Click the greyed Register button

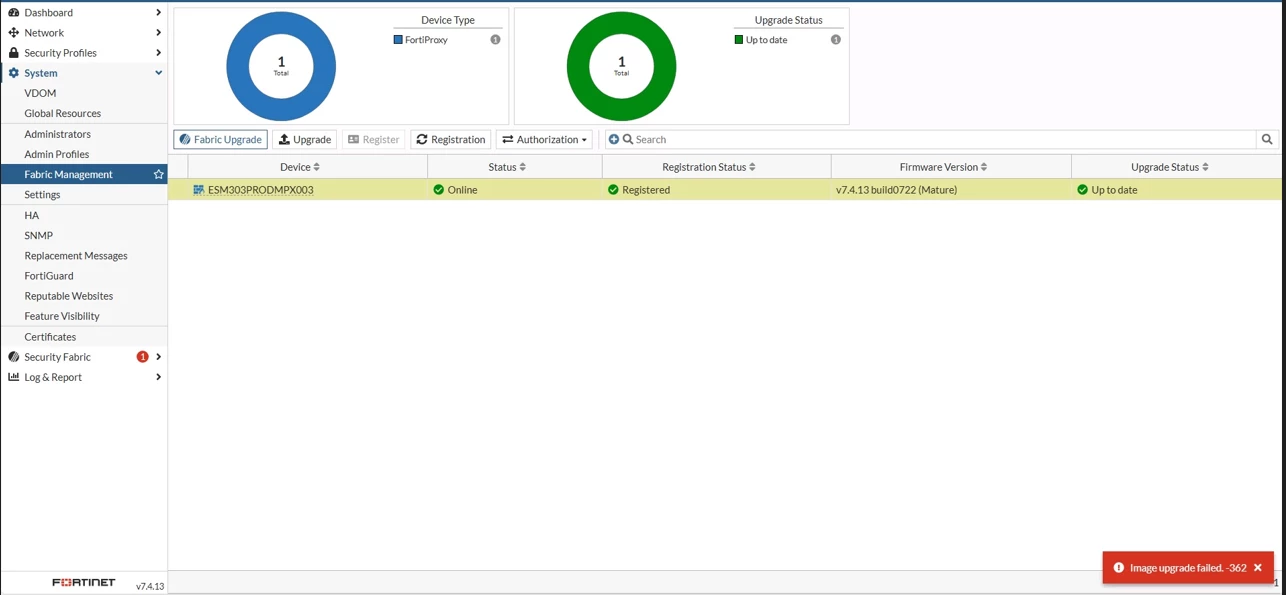[374, 139]
